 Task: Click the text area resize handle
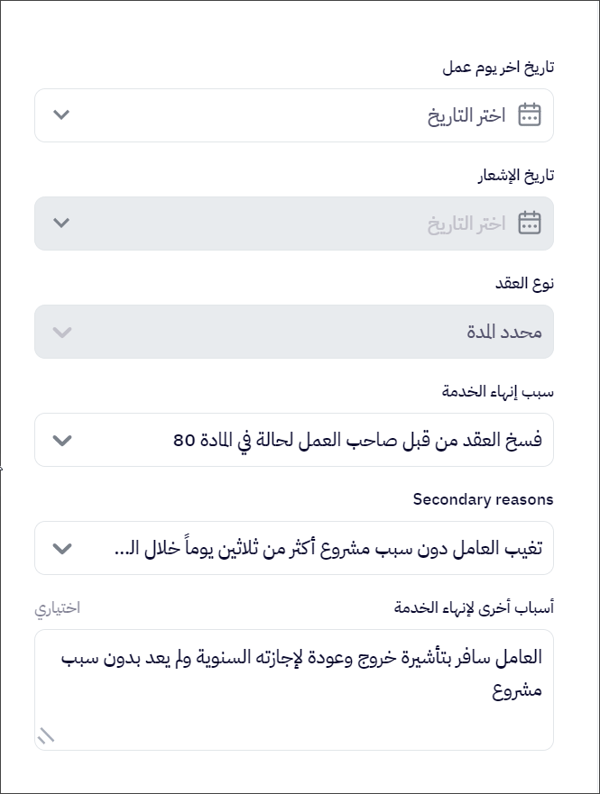46,736
